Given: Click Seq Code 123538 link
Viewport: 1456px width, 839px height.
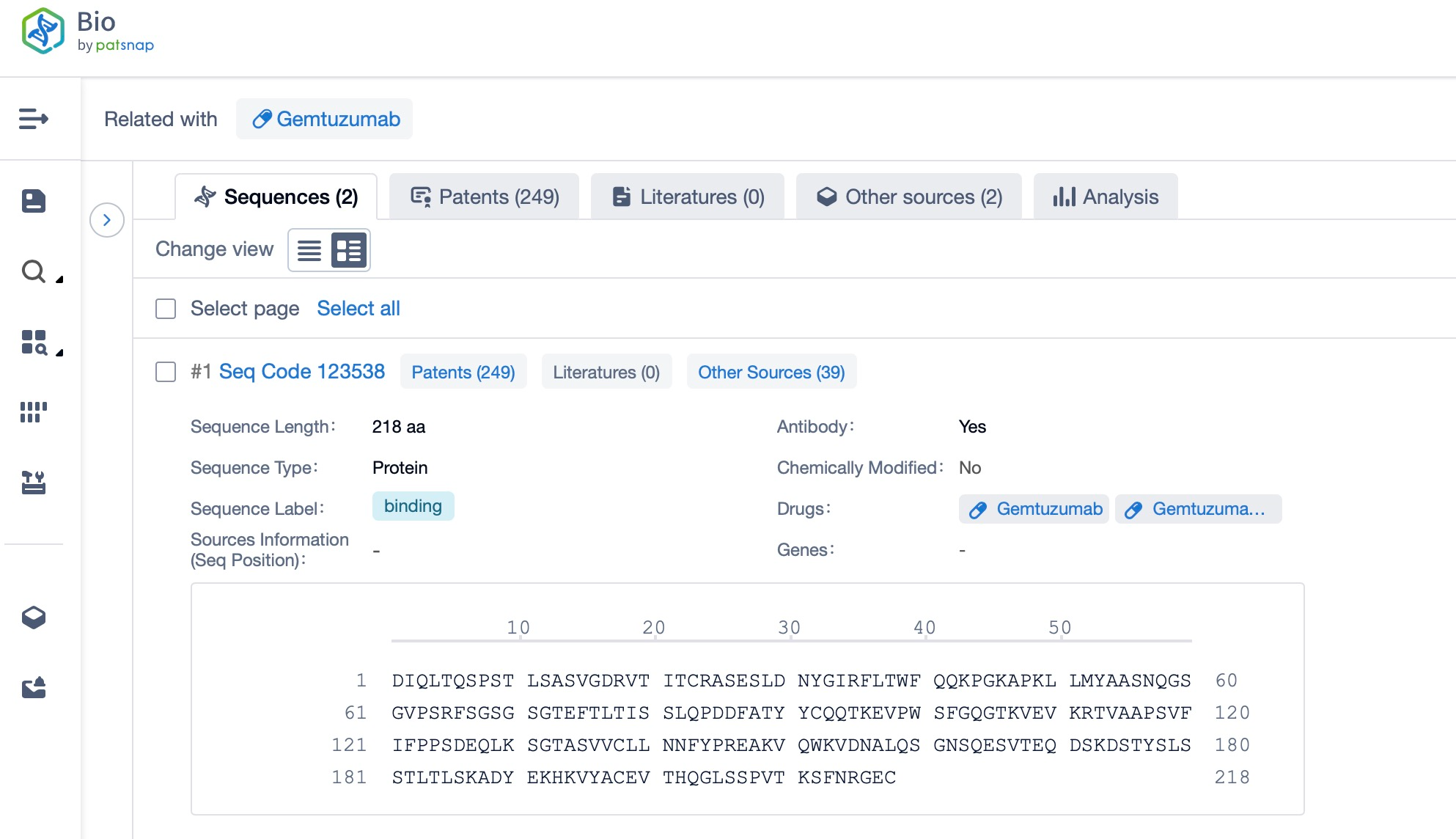Looking at the screenshot, I should click(301, 371).
